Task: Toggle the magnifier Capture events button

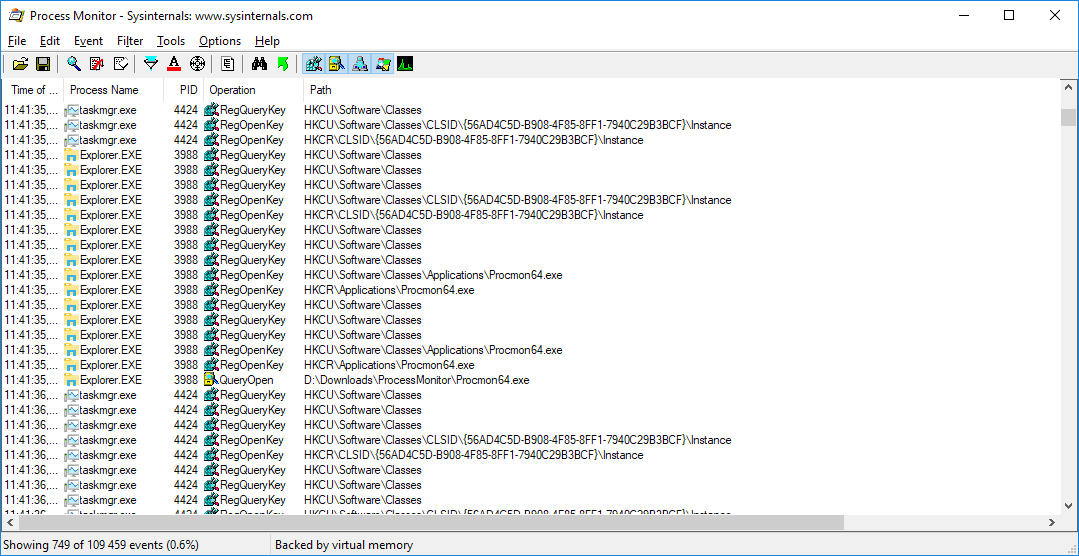Action: tap(74, 64)
